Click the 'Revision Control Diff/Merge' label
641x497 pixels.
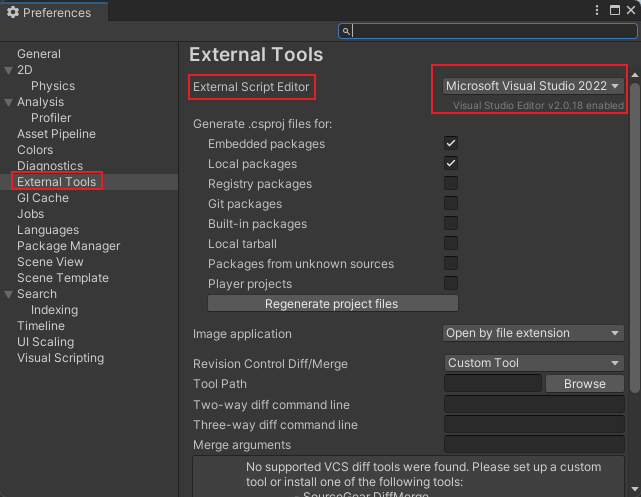pyautogui.click(x=270, y=364)
